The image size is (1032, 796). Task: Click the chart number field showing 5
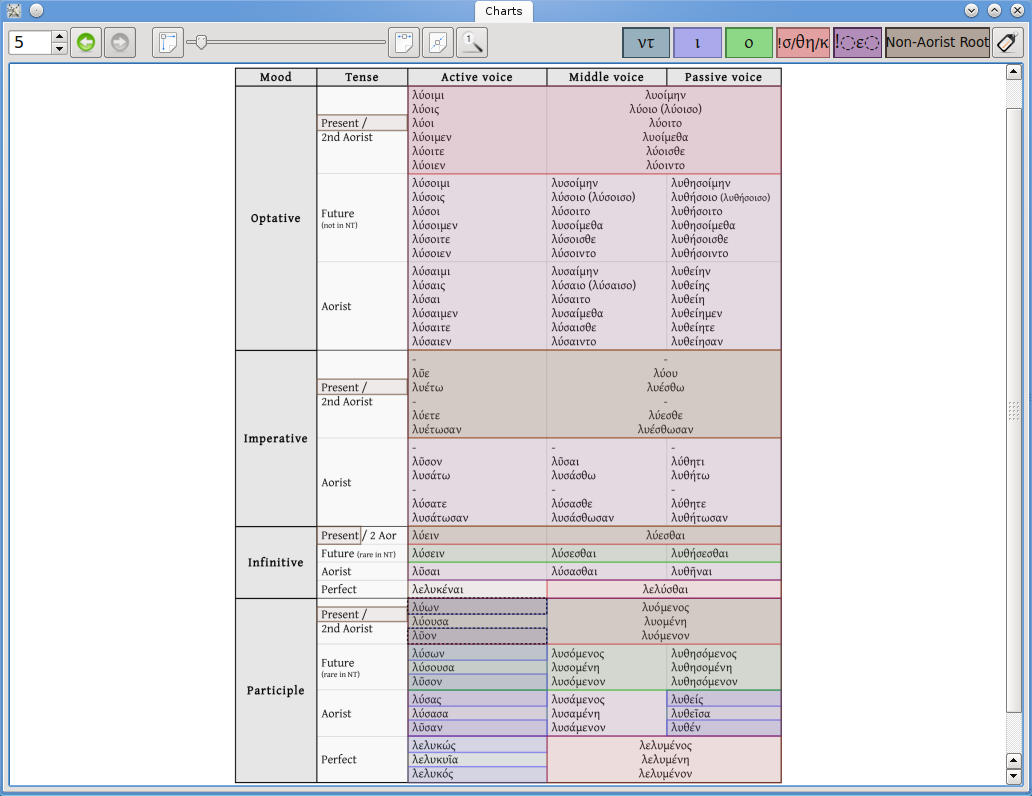pos(30,43)
